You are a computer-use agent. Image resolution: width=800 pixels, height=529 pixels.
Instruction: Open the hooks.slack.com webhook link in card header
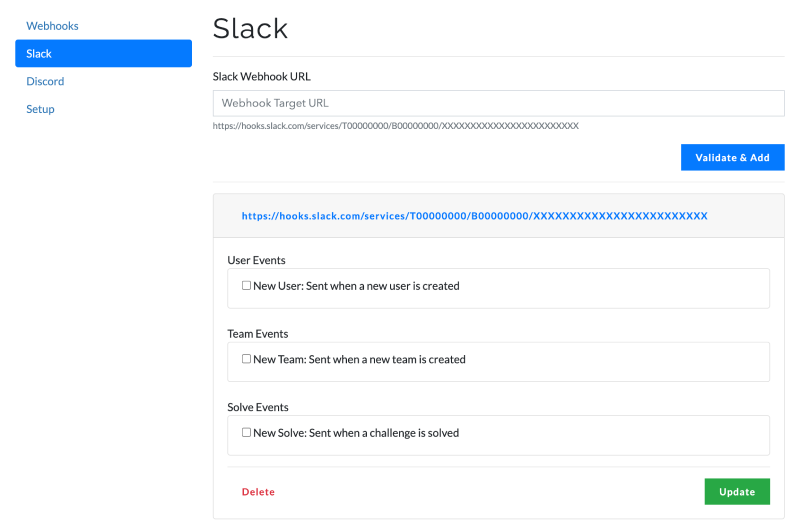[x=474, y=216]
